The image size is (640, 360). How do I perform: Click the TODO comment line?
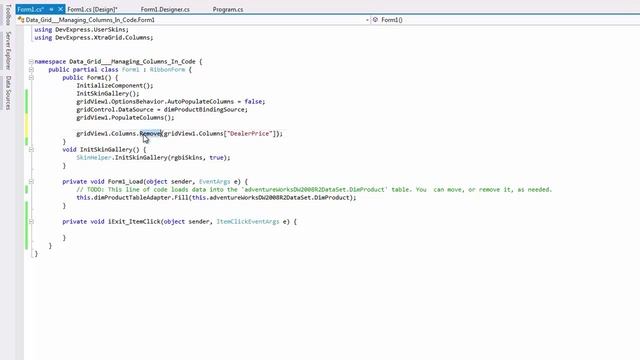click(314, 190)
